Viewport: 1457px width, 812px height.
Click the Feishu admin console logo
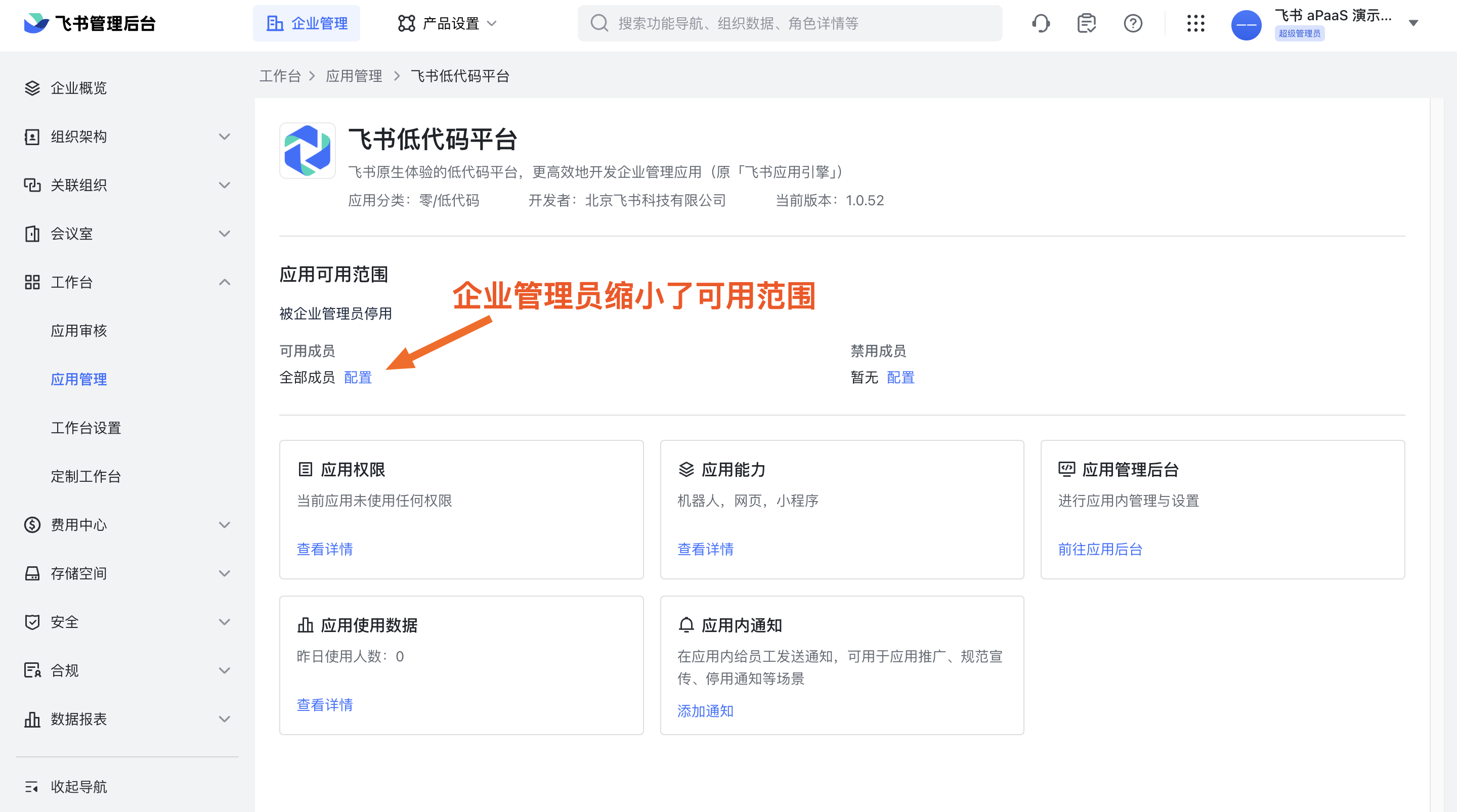click(x=90, y=23)
